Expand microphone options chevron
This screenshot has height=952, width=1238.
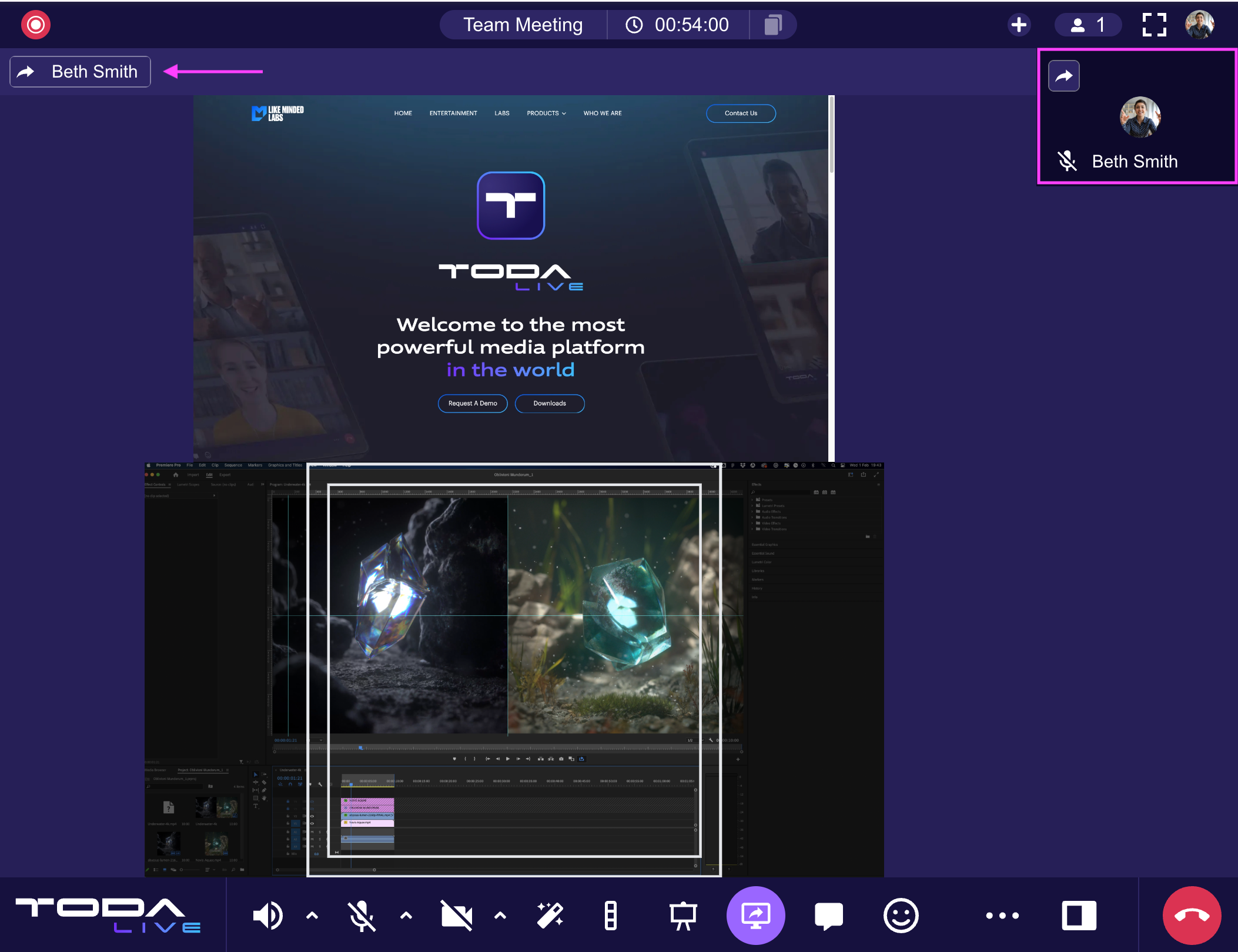point(406,915)
